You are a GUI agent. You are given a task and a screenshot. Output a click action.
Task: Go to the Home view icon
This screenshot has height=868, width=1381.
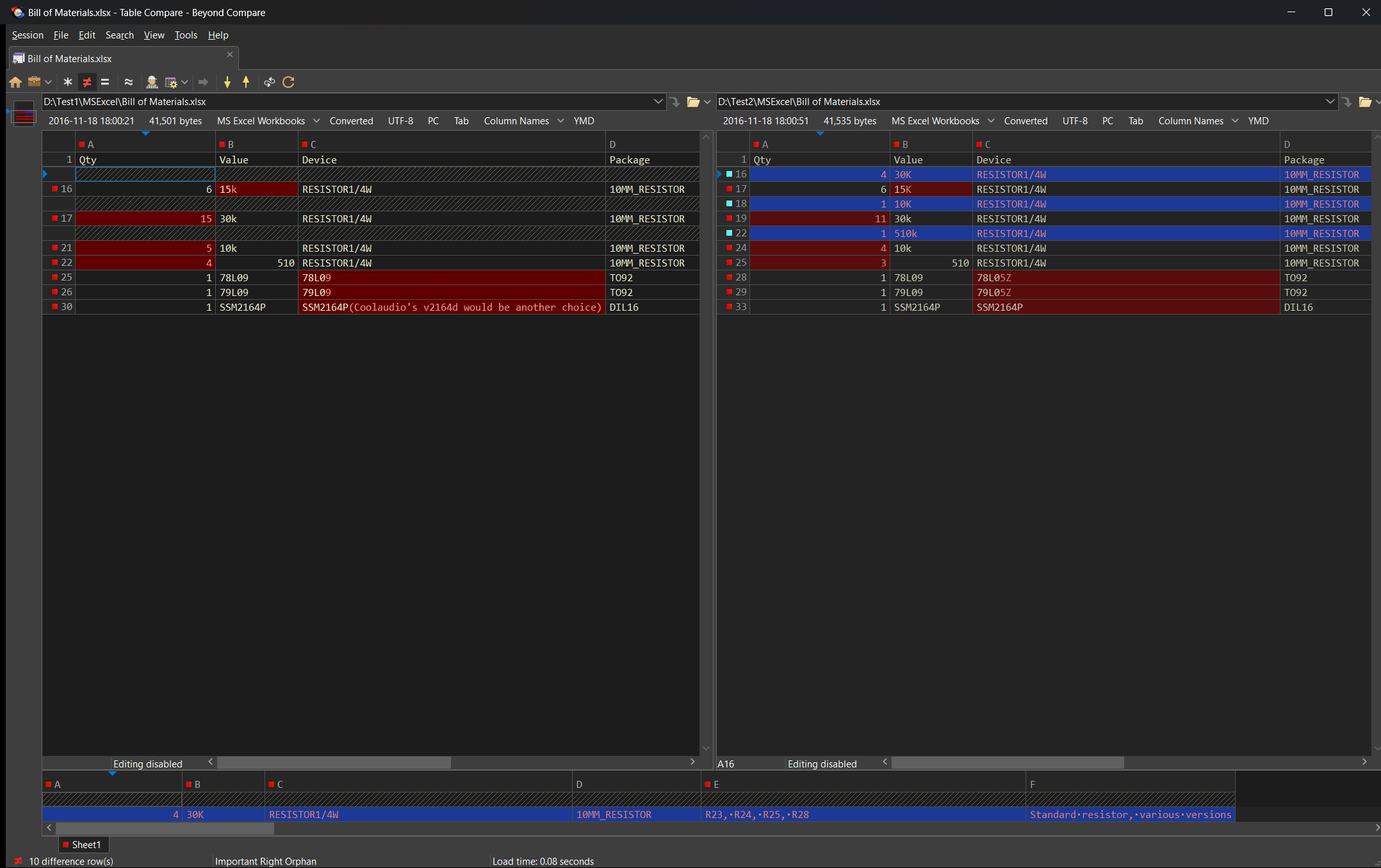point(15,82)
